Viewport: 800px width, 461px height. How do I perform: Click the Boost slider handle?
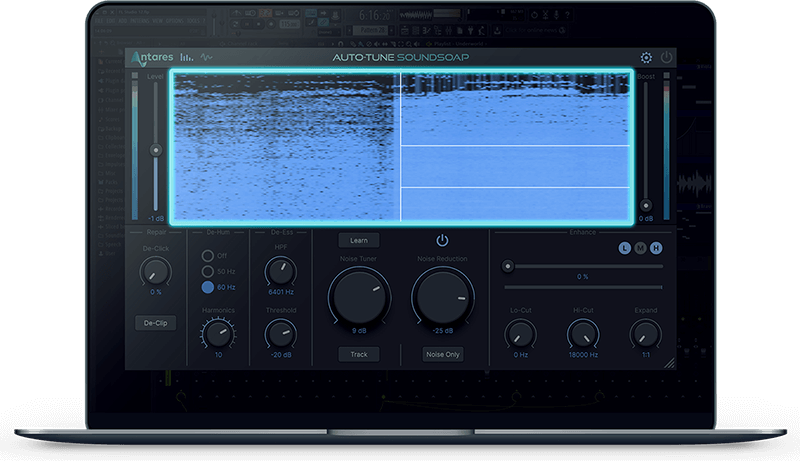pyautogui.click(x=646, y=206)
